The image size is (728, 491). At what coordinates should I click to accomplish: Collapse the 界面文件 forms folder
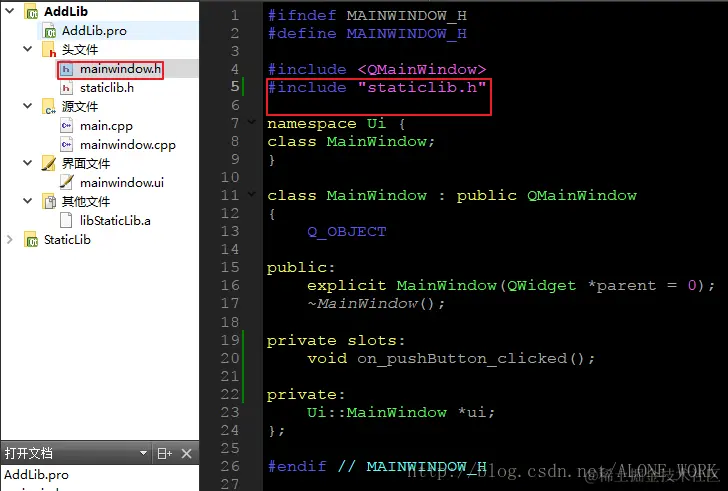pyautogui.click(x=28, y=162)
